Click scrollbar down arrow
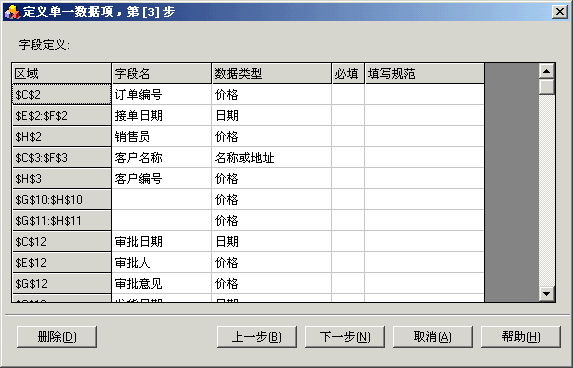The width and height of the screenshot is (573, 368). tap(547, 293)
